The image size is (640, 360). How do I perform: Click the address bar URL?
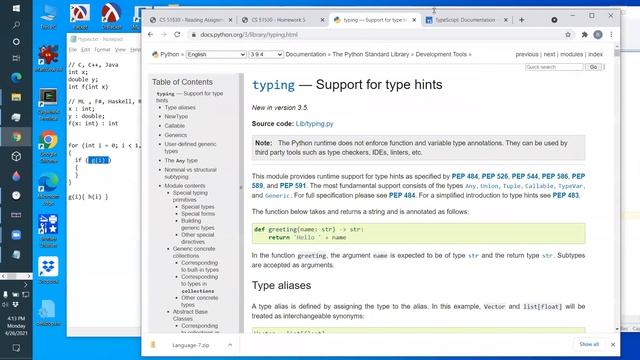click(249, 35)
